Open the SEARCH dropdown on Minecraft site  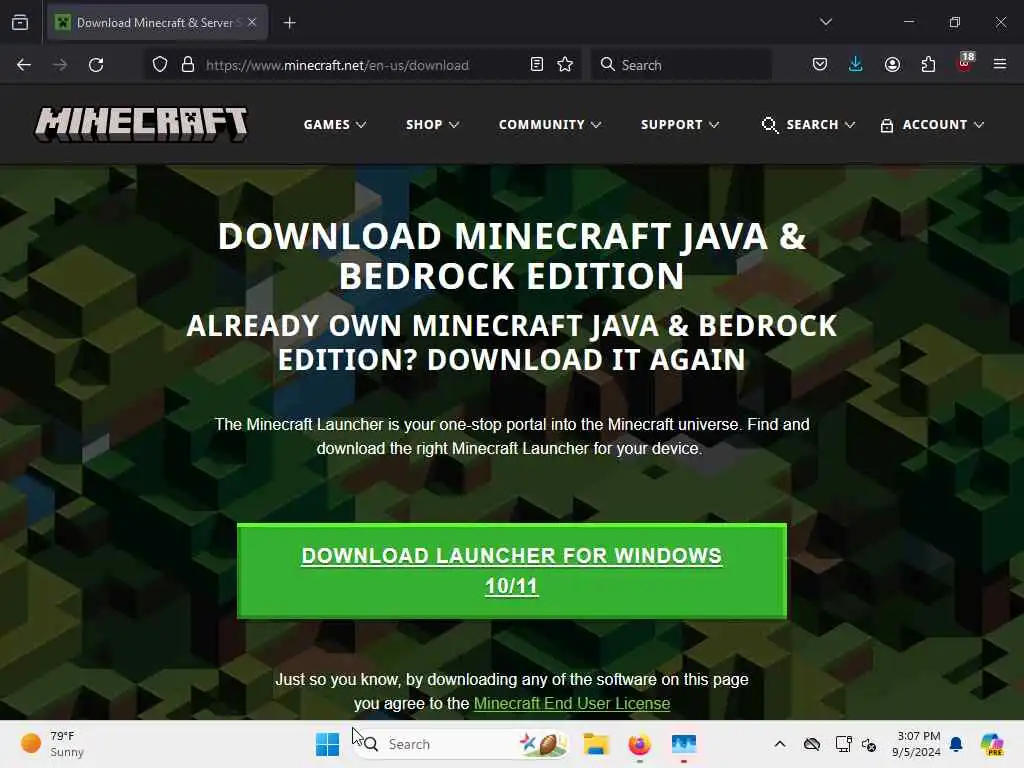[808, 124]
